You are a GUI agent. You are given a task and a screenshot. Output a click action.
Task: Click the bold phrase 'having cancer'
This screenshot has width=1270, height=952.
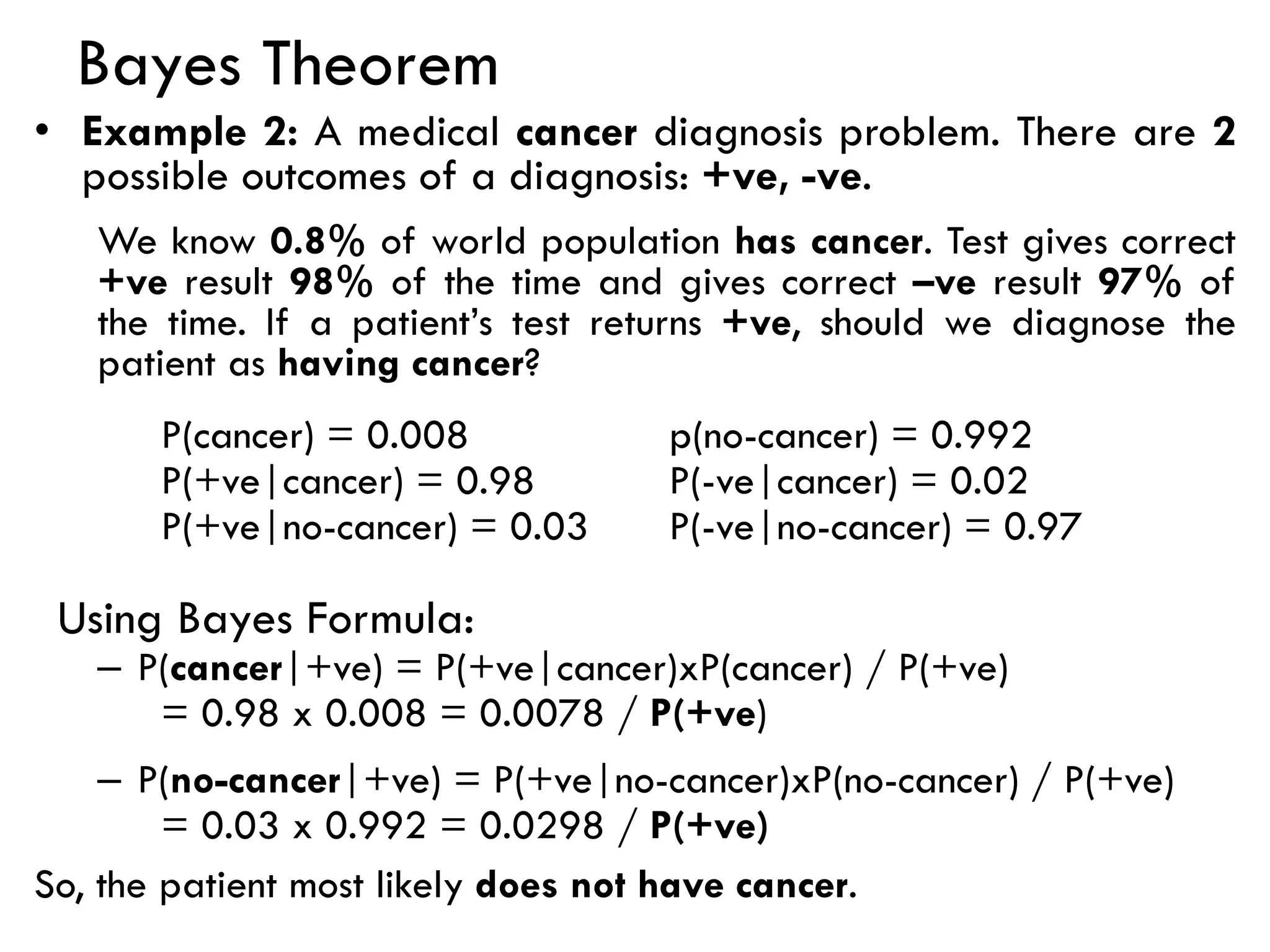(402, 364)
